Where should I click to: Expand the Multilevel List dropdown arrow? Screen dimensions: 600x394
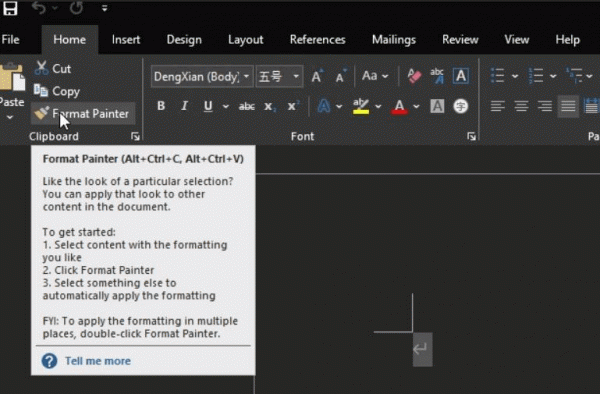click(x=590, y=76)
